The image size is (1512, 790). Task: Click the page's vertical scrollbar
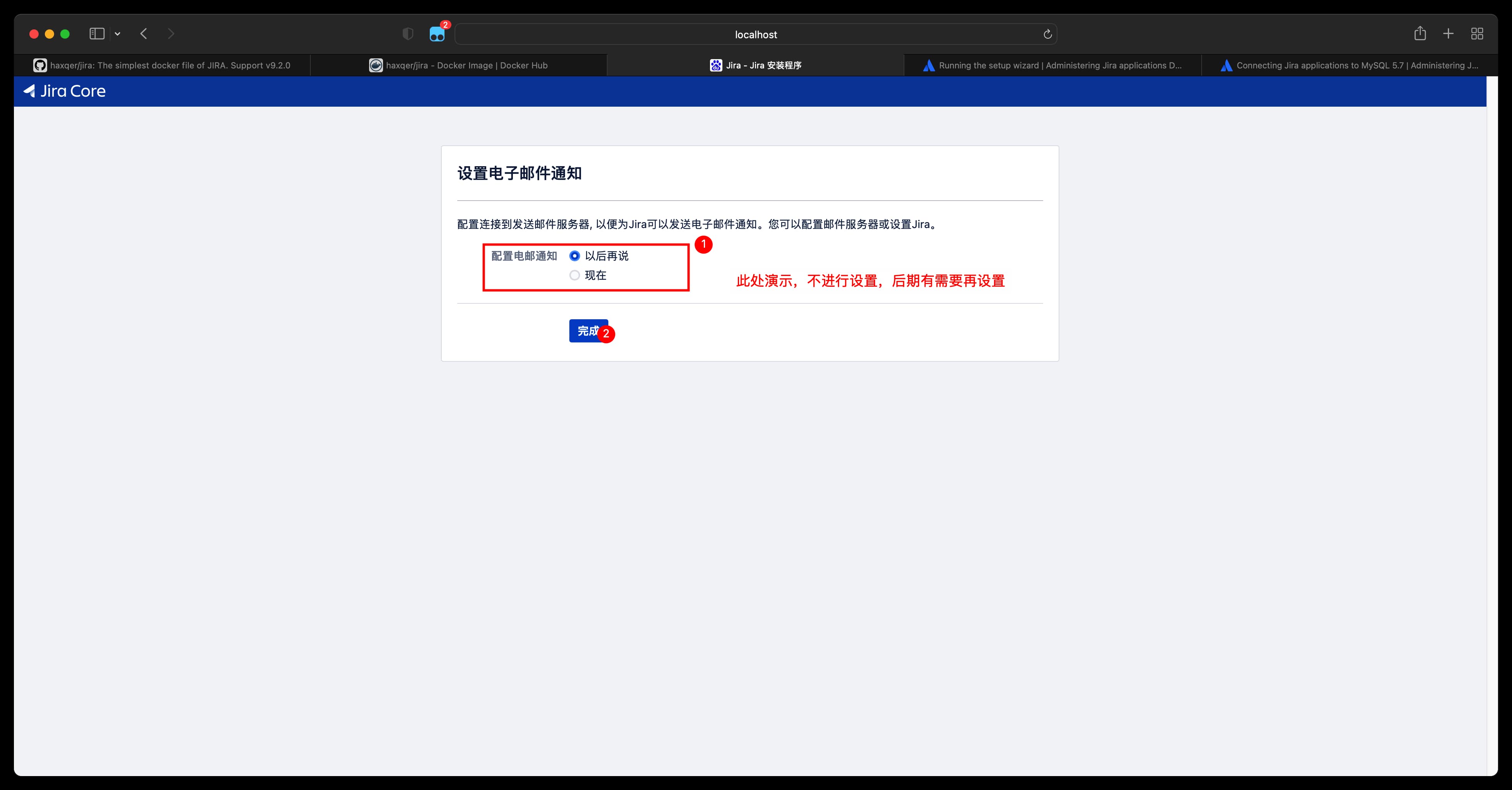(1492, 426)
